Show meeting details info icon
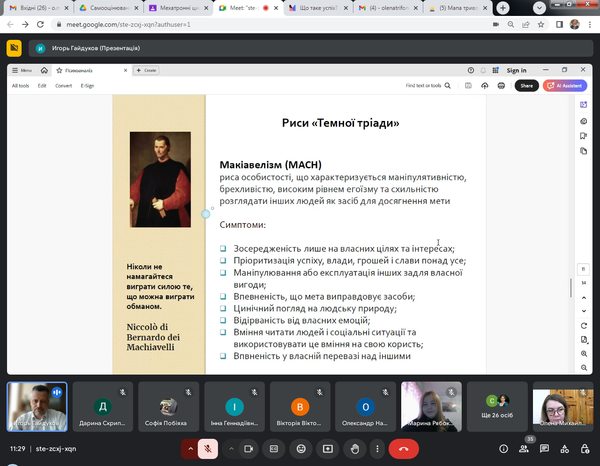This screenshot has width=600, height=466. (504, 450)
